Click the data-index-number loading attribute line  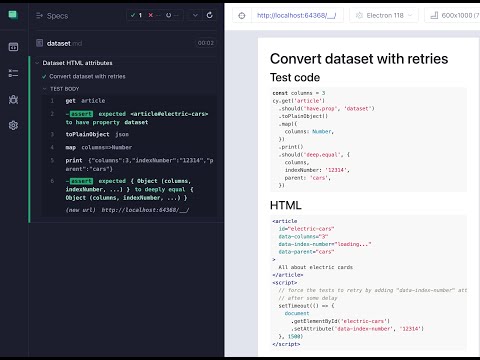click(x=325, y=244)
